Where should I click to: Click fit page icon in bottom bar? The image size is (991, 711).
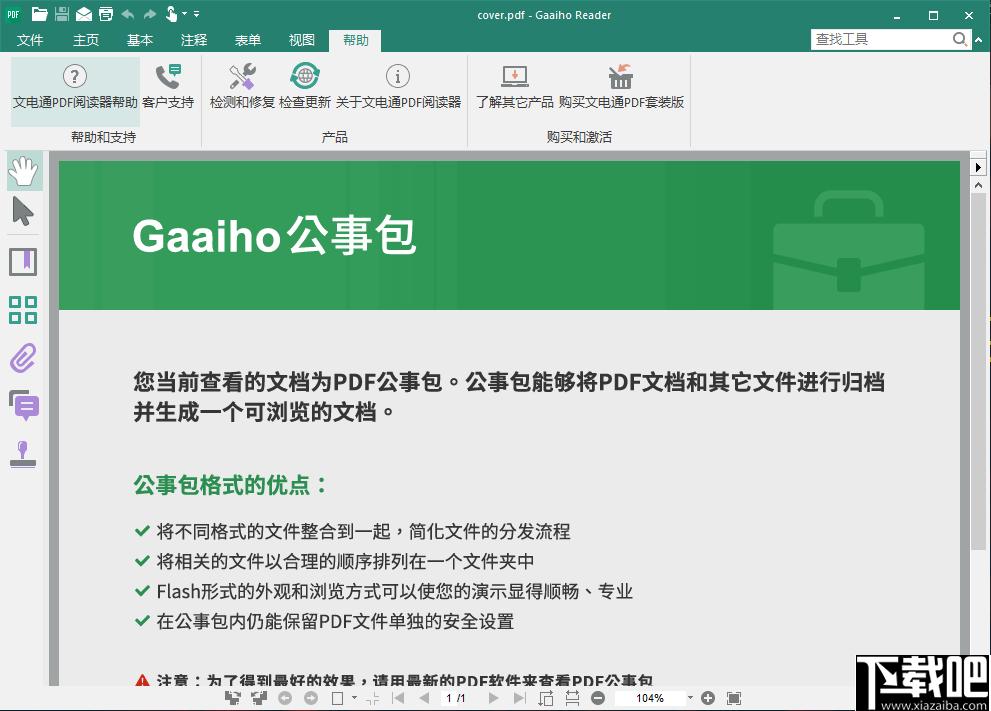coord(545,698)
